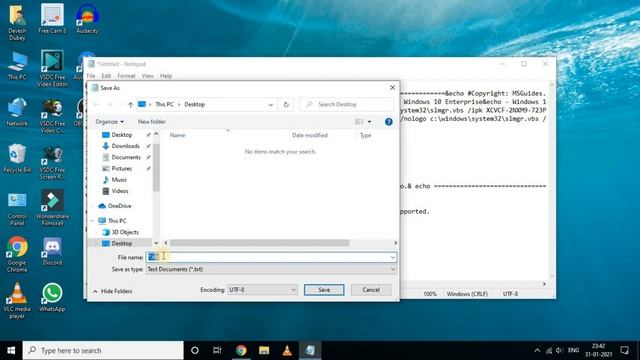This screenshot has height=360, width=640.
Task: Launch VSDC Free Video Capture shortcut
Action: pos(52,116)
